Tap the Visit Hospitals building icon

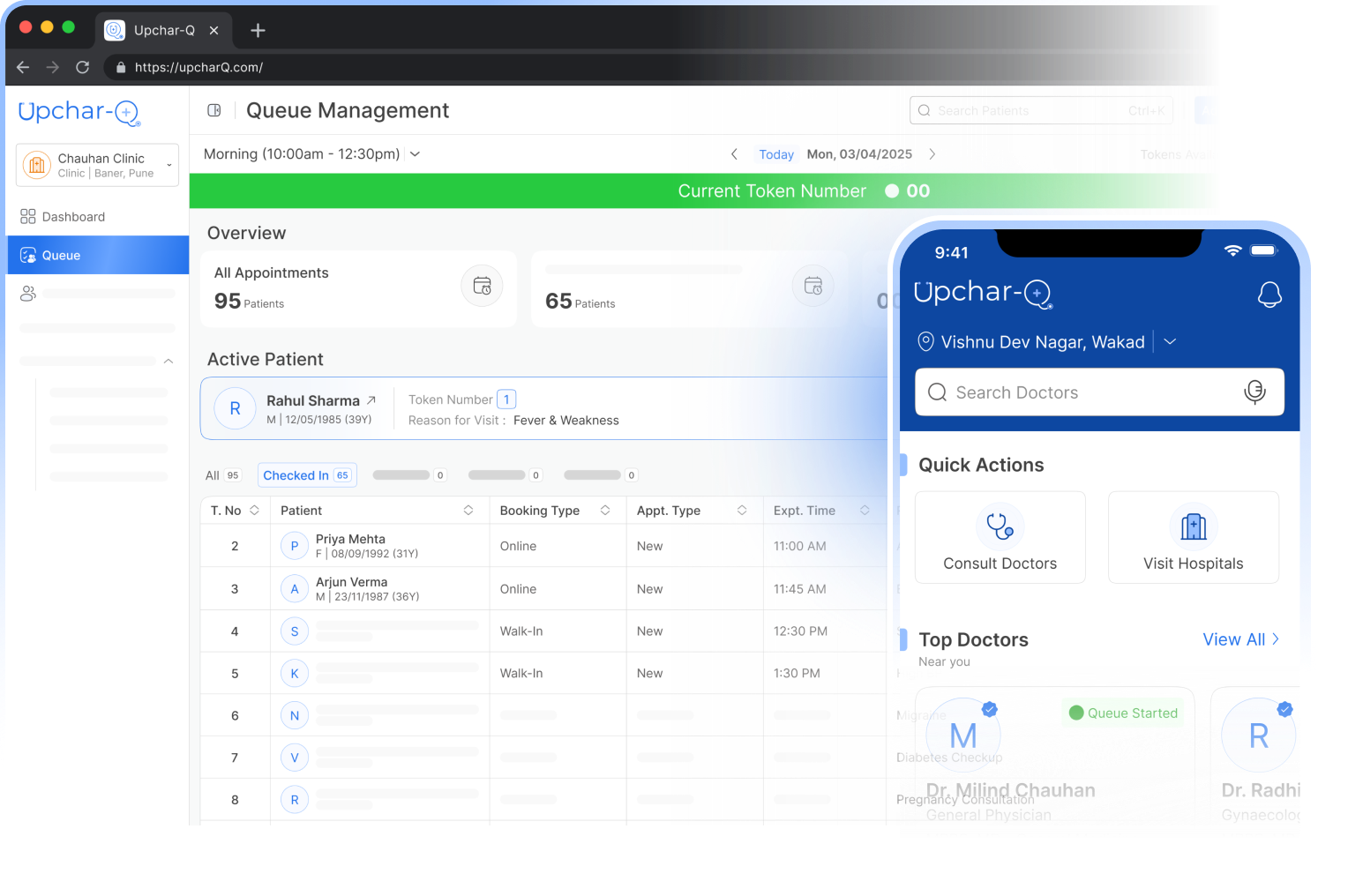[1193, 526]
